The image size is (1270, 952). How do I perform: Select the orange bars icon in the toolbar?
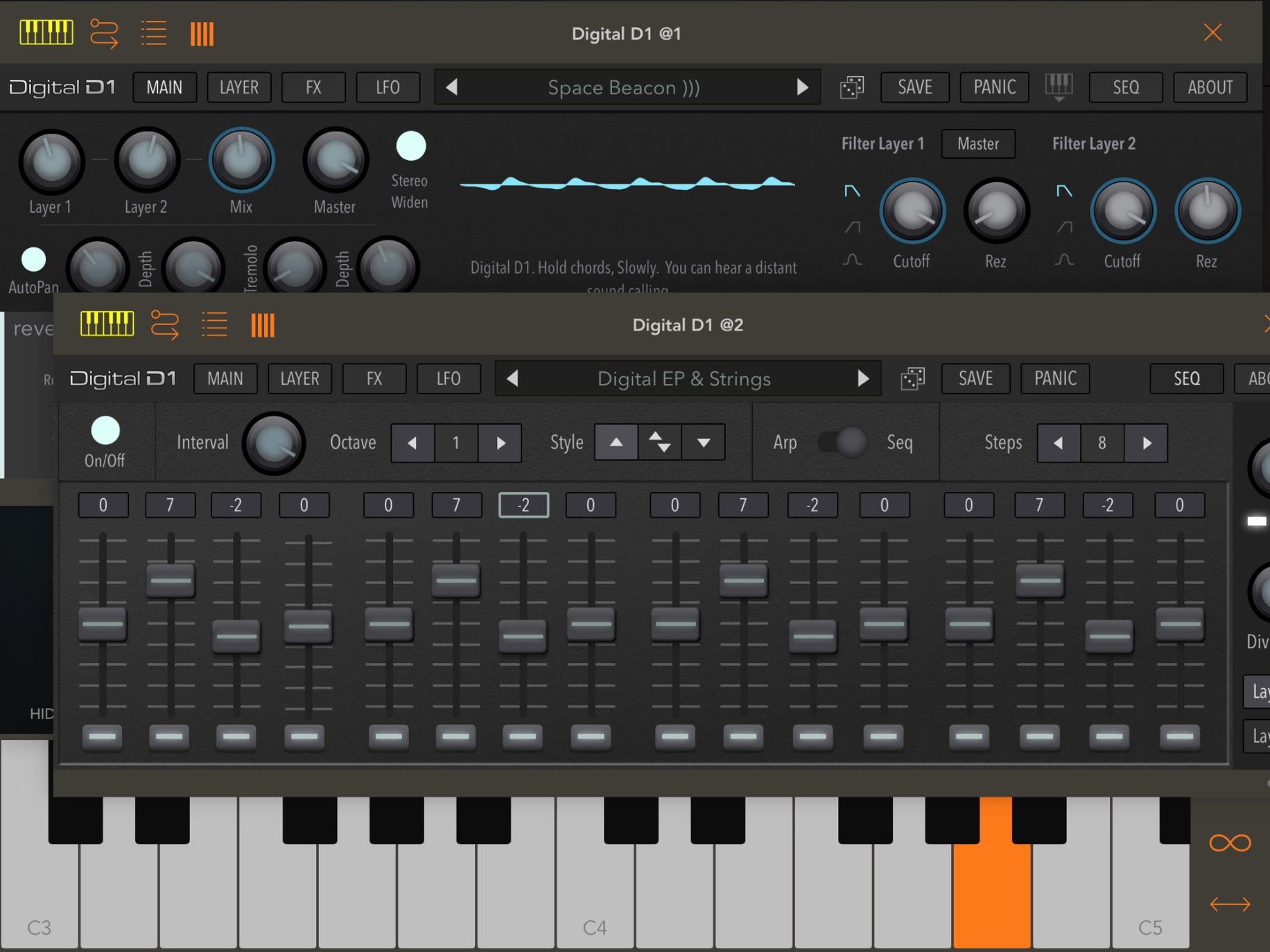202,32
